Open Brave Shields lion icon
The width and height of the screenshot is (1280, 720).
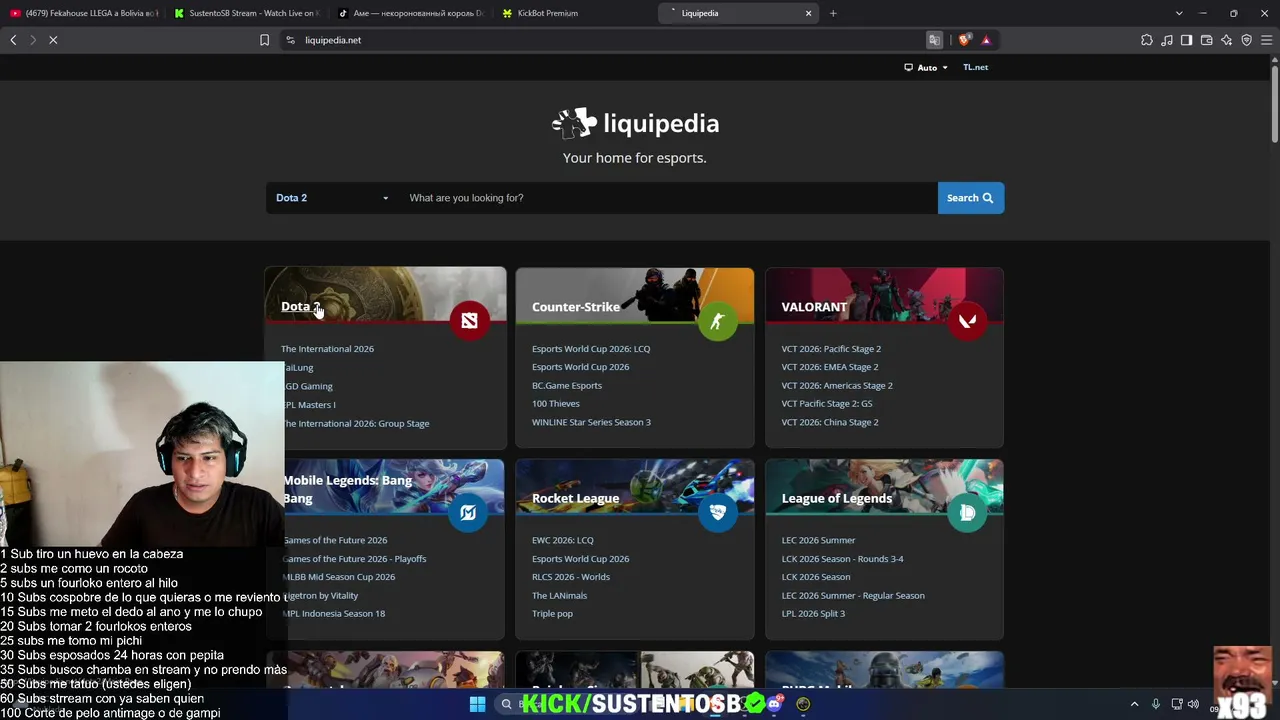964,40
